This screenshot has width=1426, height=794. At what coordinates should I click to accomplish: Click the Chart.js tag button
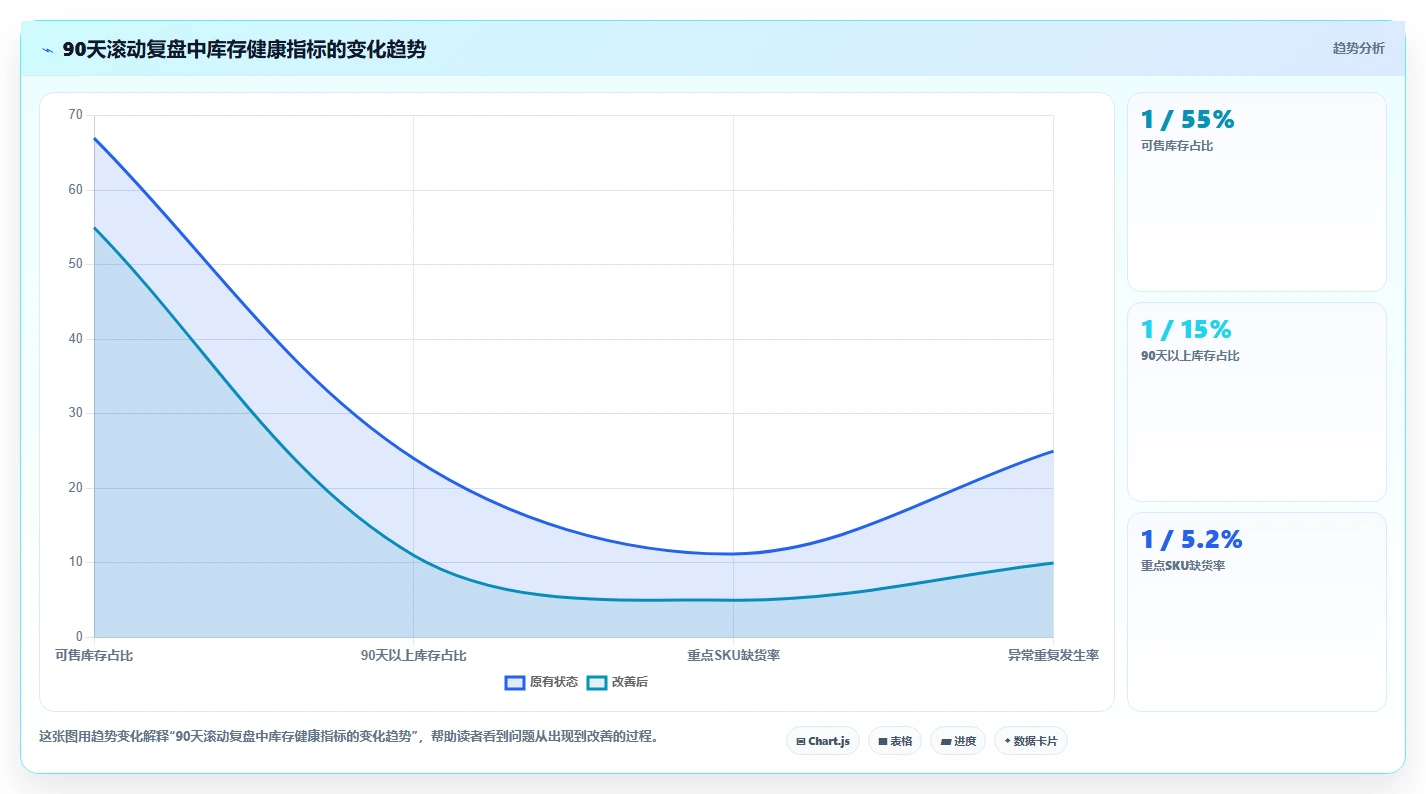tap(823, 741)
